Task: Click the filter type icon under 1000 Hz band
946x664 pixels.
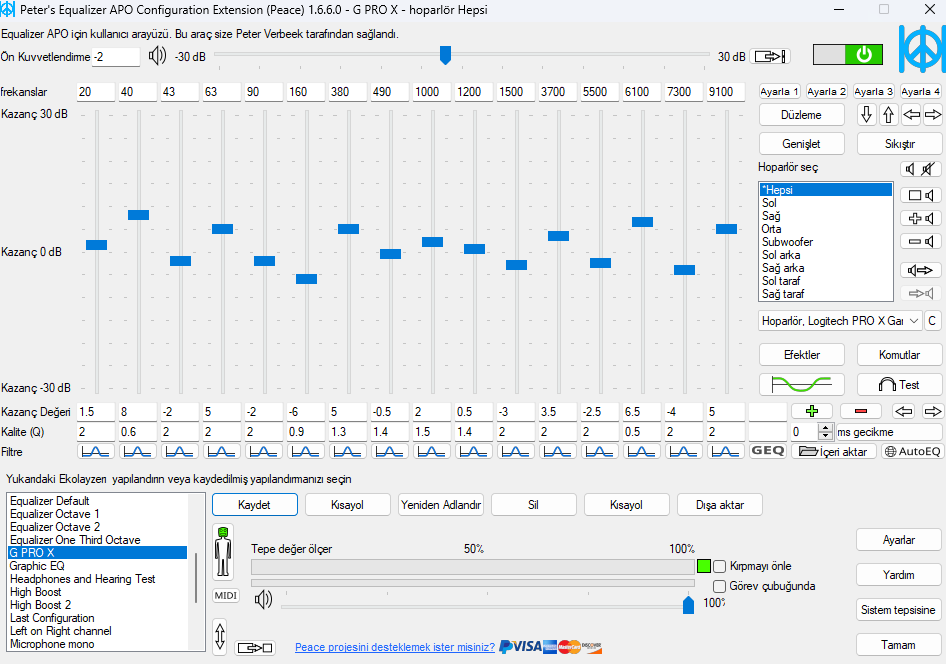Action: (x=431, y=451)
